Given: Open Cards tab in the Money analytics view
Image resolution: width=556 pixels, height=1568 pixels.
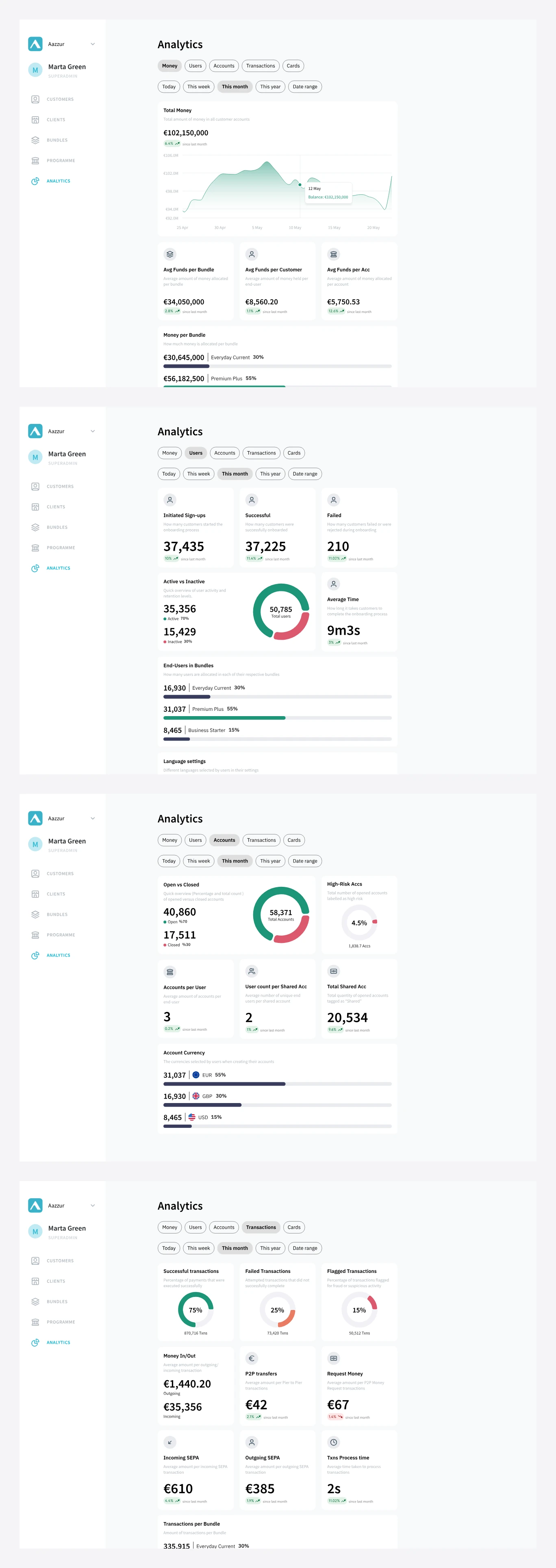Looking at the screenshot, I should [x=293, y=66].
